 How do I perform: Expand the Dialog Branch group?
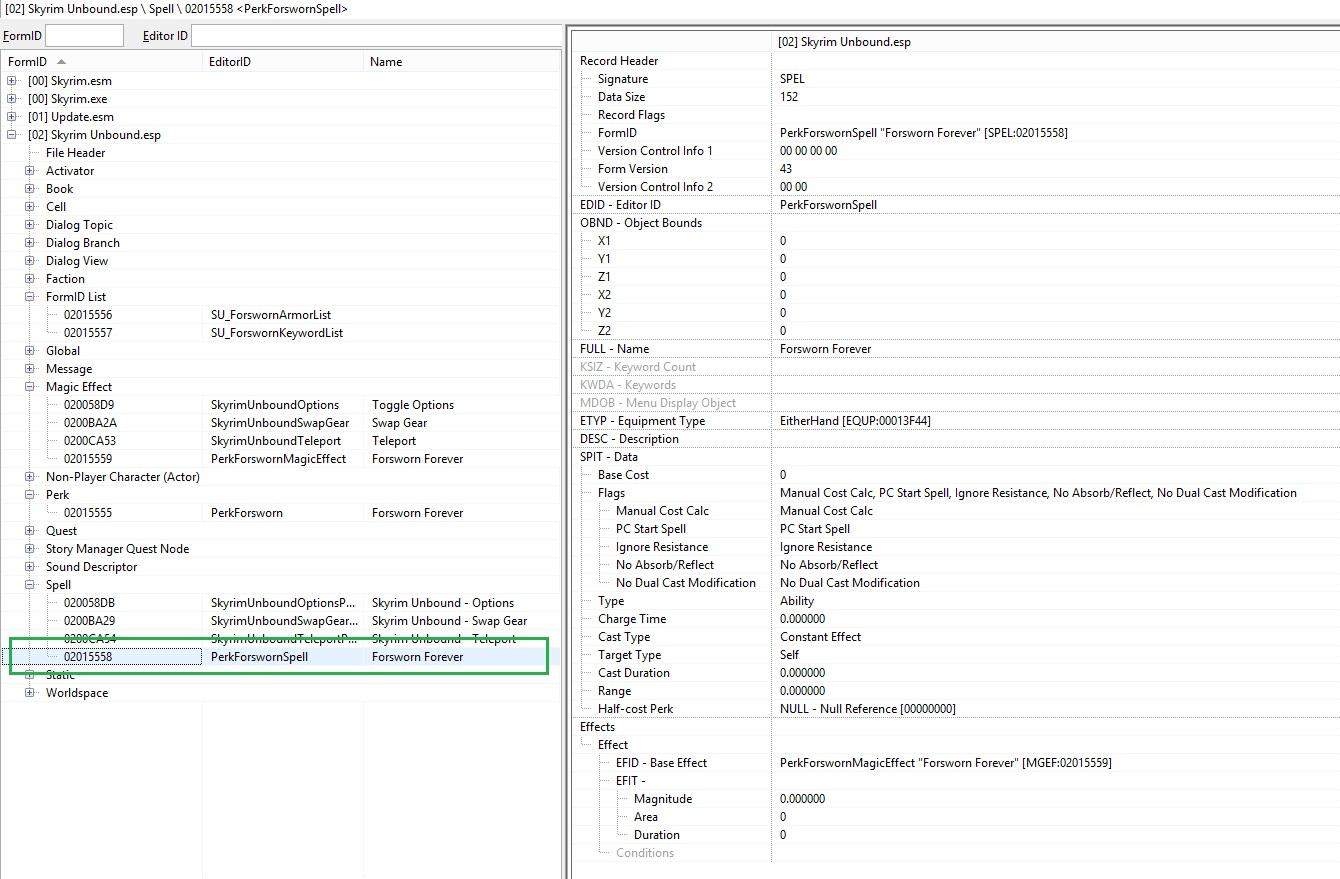tap(30, 243)
